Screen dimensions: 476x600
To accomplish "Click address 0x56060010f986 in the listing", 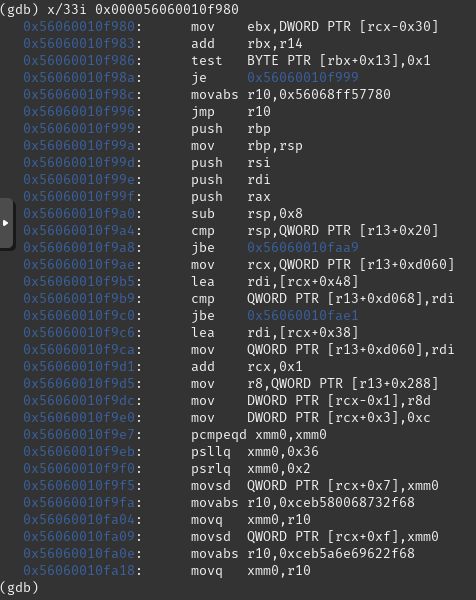I will pyautogui.click(x=79, y=60).
